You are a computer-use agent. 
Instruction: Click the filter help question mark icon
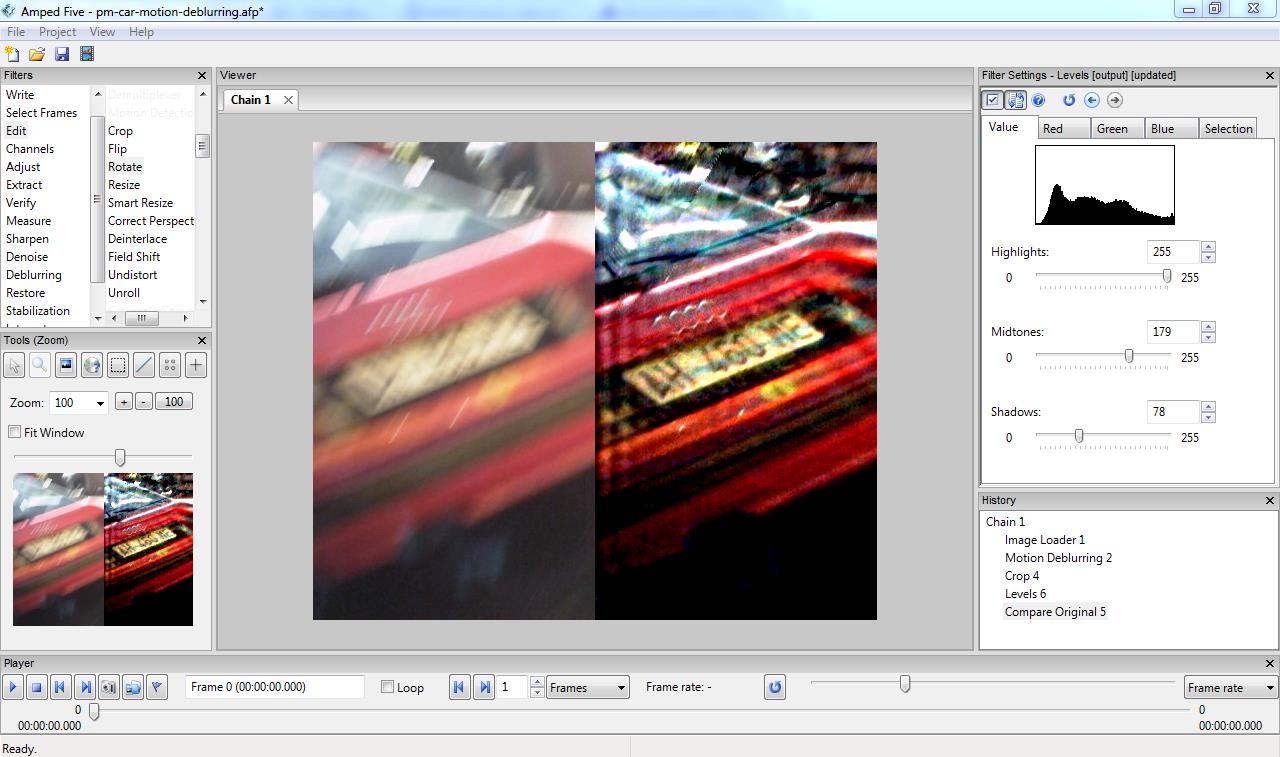point(1039,100)
